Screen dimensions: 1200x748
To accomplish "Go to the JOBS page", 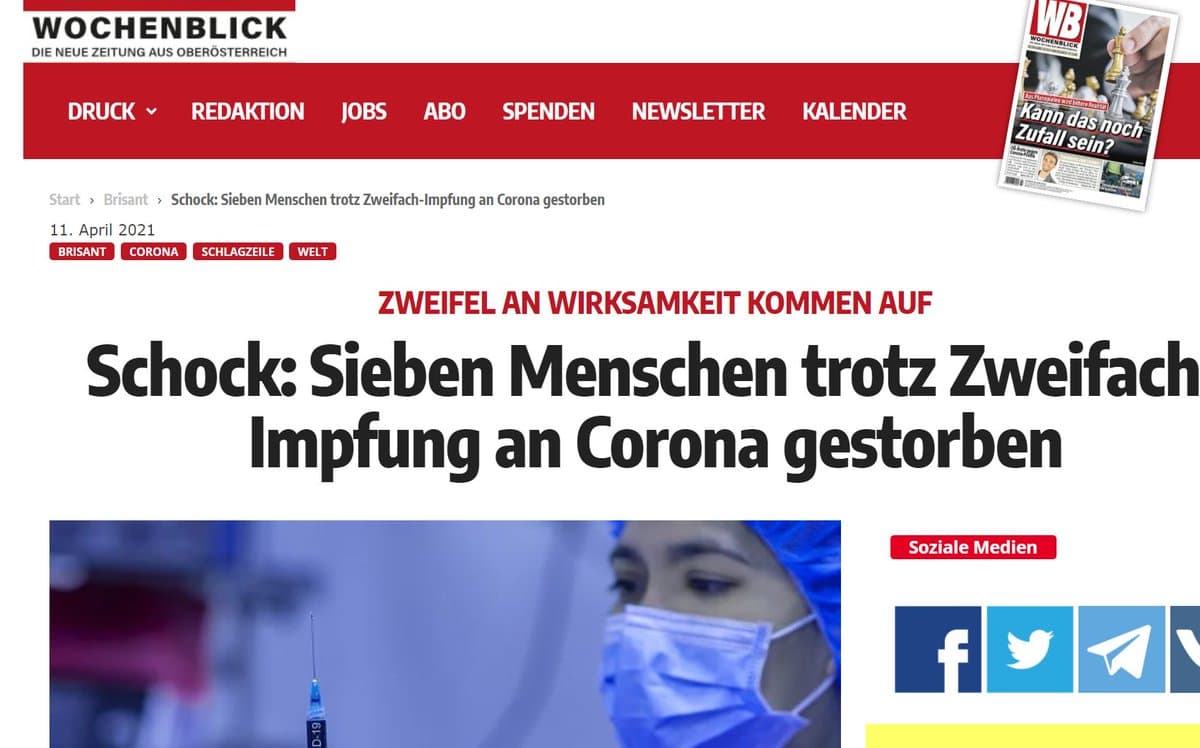I will click(364, 111).
